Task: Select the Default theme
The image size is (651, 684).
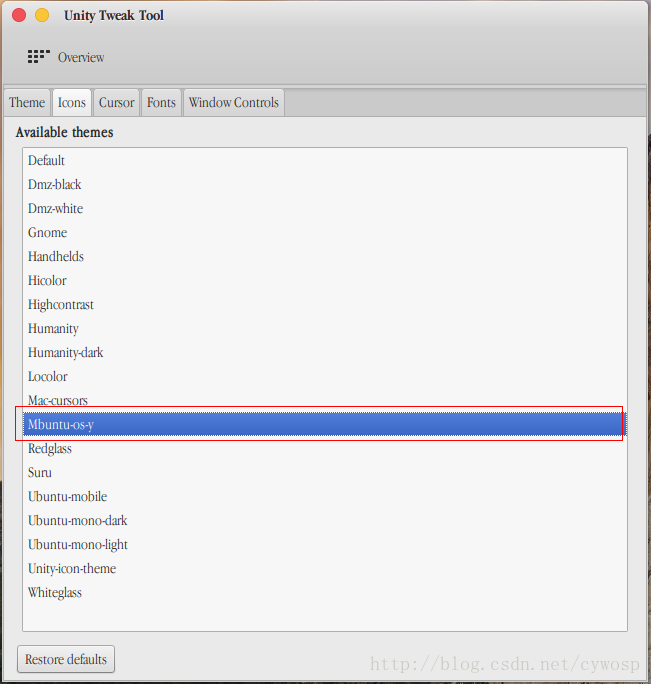Action: [x=325, y=161]
